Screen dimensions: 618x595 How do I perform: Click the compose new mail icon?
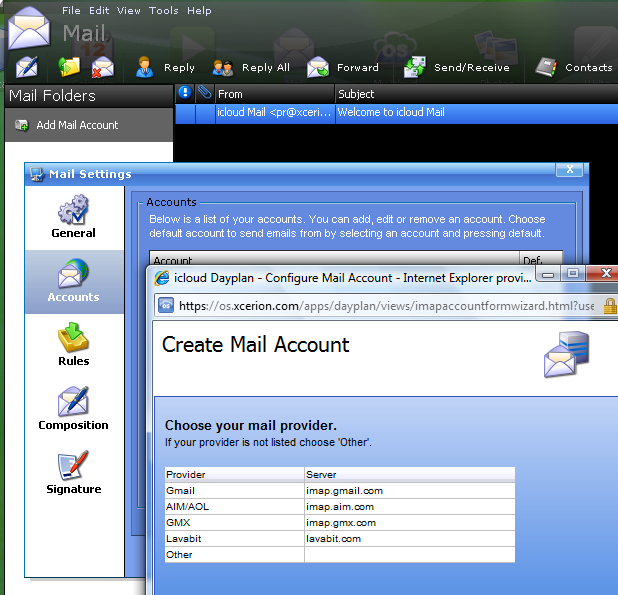click(x=27, y=67)
